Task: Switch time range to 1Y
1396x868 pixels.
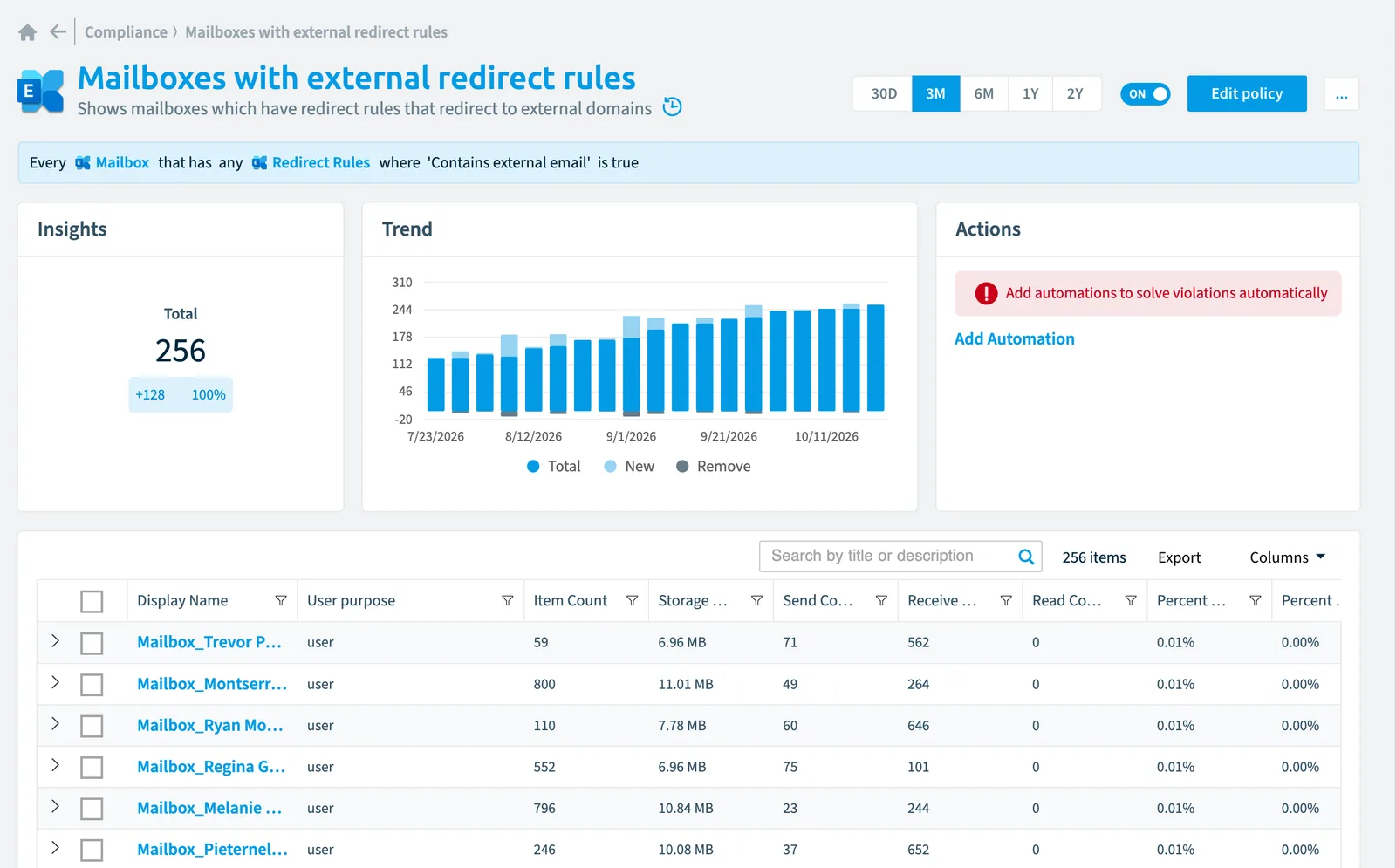Action: [x=1030, y=93]
